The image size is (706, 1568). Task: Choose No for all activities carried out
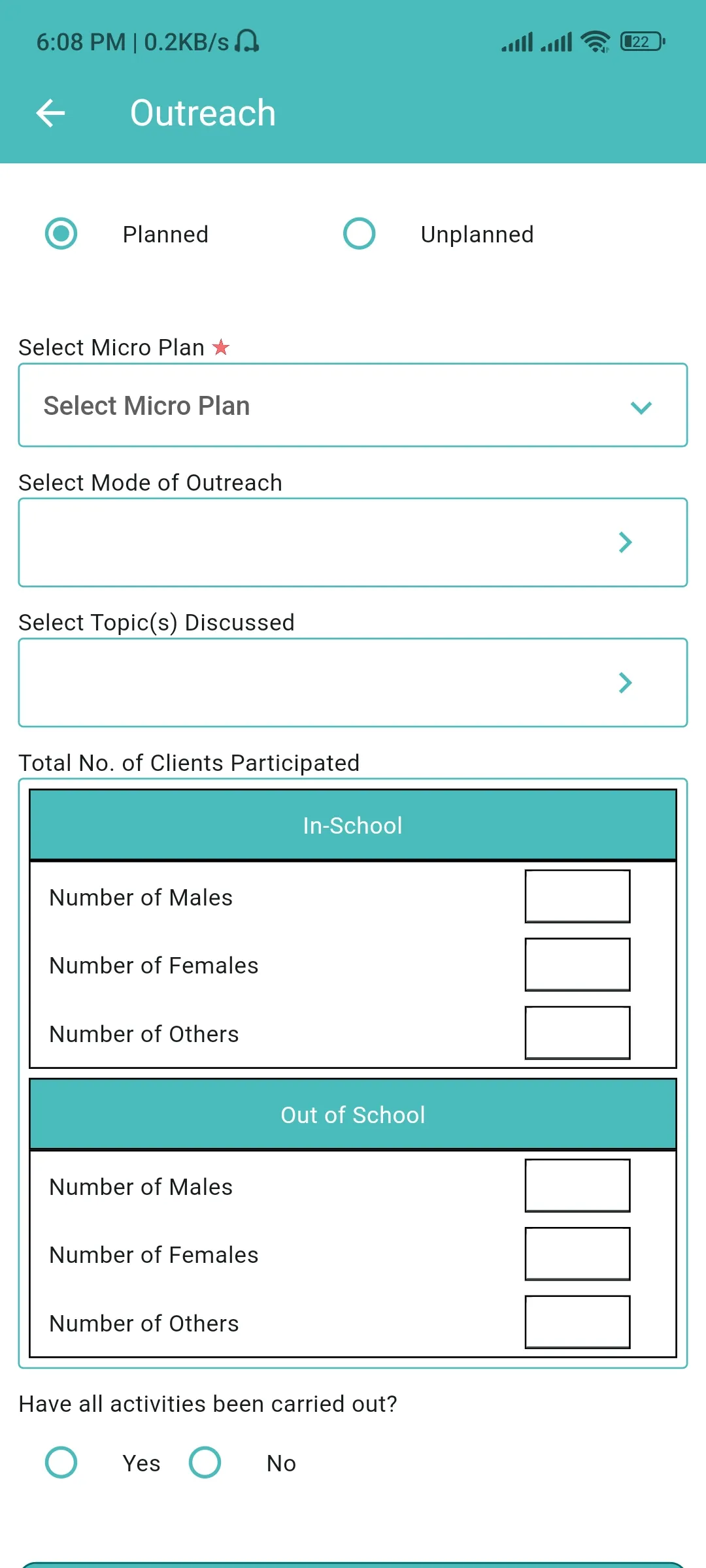[x=205, y=1462]
